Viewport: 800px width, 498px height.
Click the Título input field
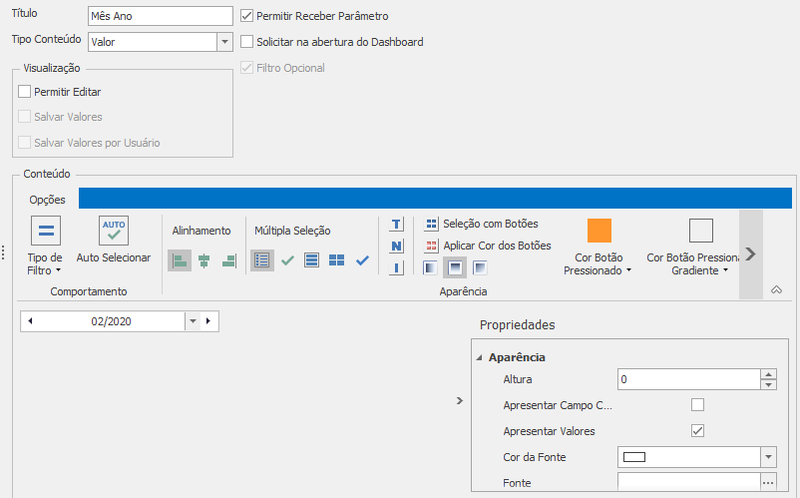coord(160,16)
